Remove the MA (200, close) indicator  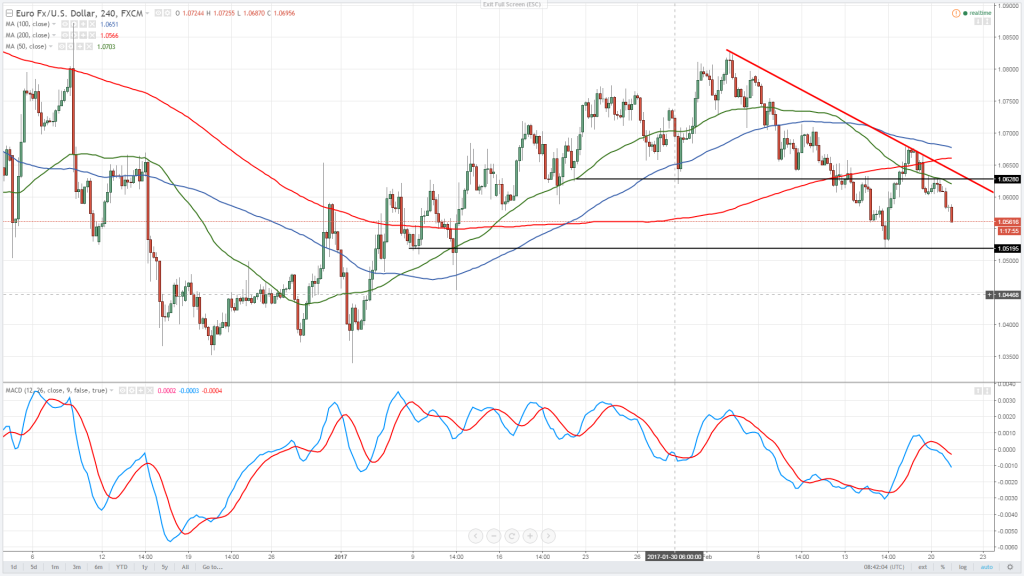coord(92,35)
